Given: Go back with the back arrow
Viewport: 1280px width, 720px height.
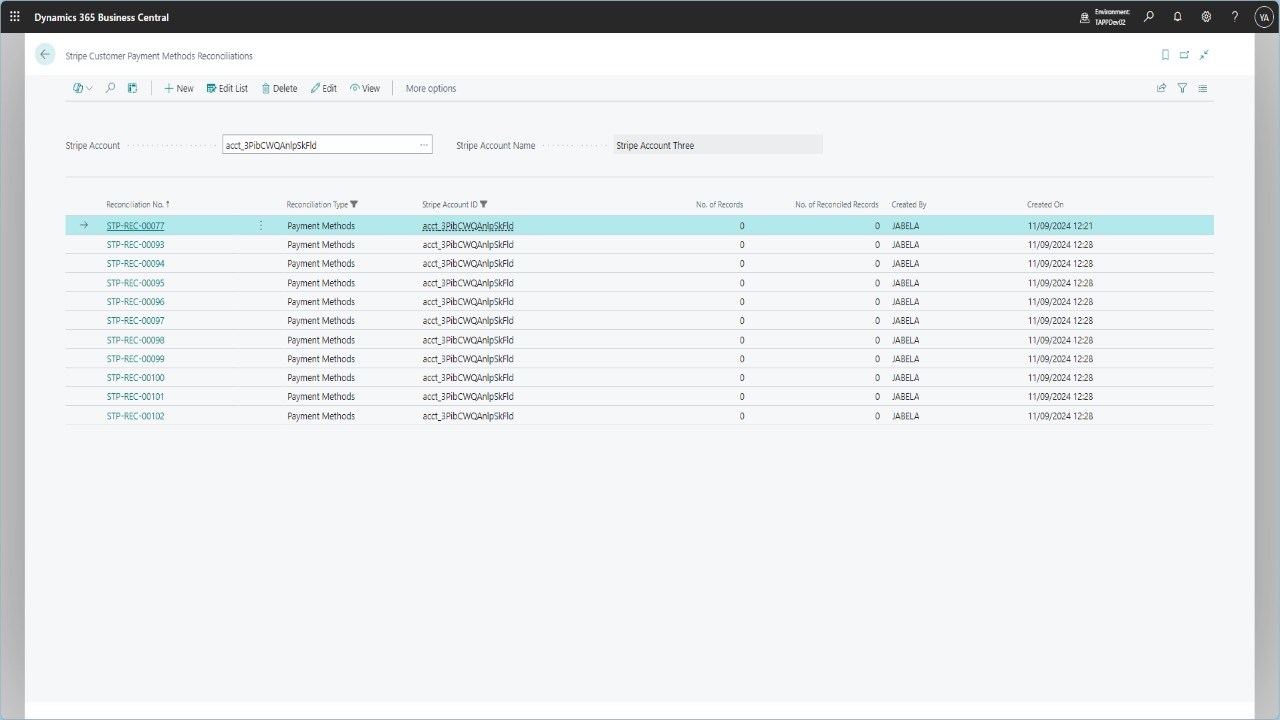Looking at the screenshot, I should pos(45,55).
